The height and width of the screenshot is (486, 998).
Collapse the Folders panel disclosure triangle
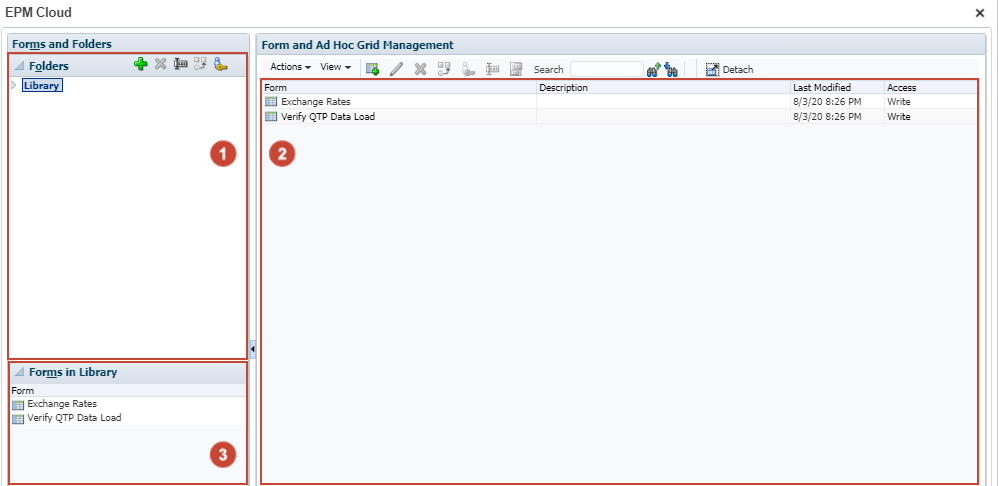click(x=18, y=66)
